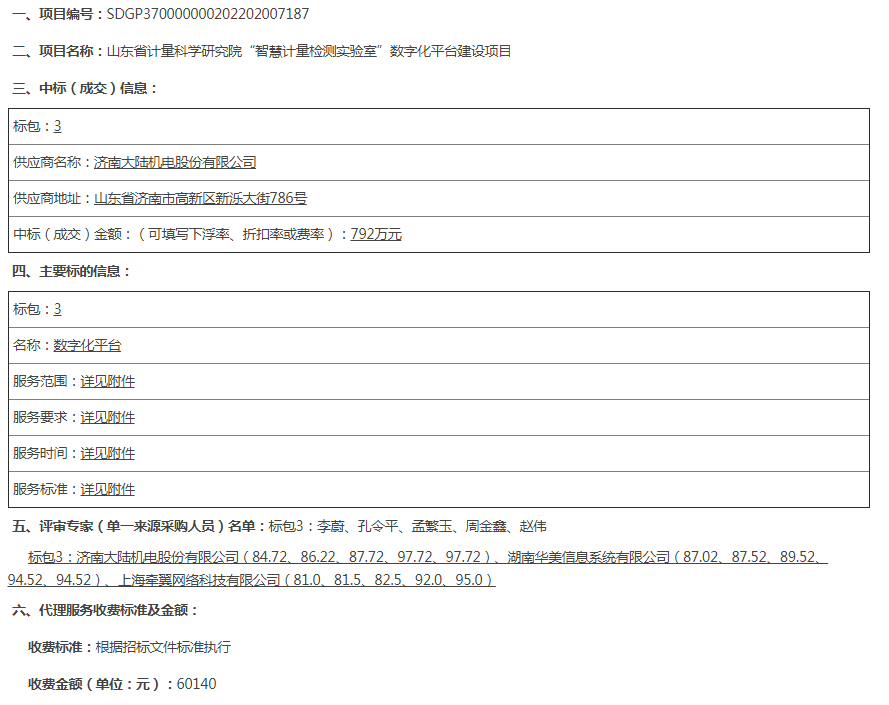
Task: Click the label 供应商地址
Action: click(x=47, y=198)
